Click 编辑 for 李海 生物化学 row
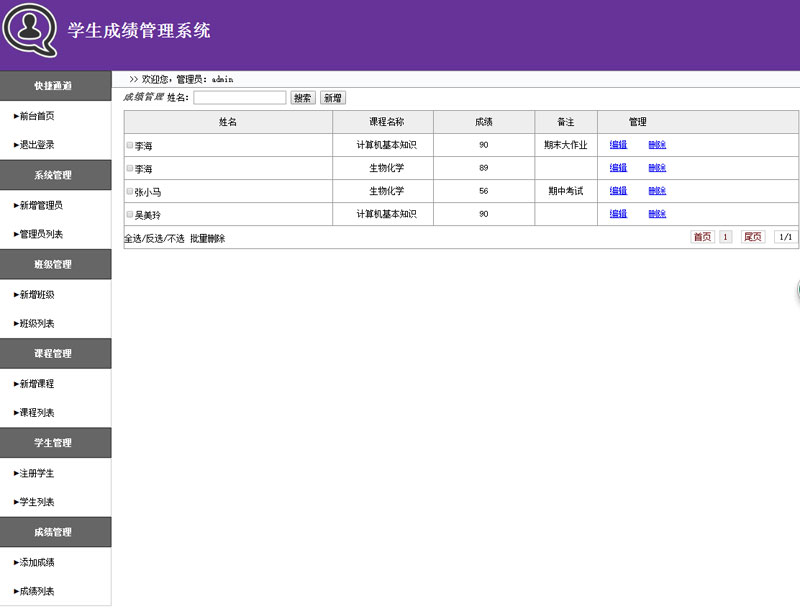The image size is (800, 609). click(618, 168)
